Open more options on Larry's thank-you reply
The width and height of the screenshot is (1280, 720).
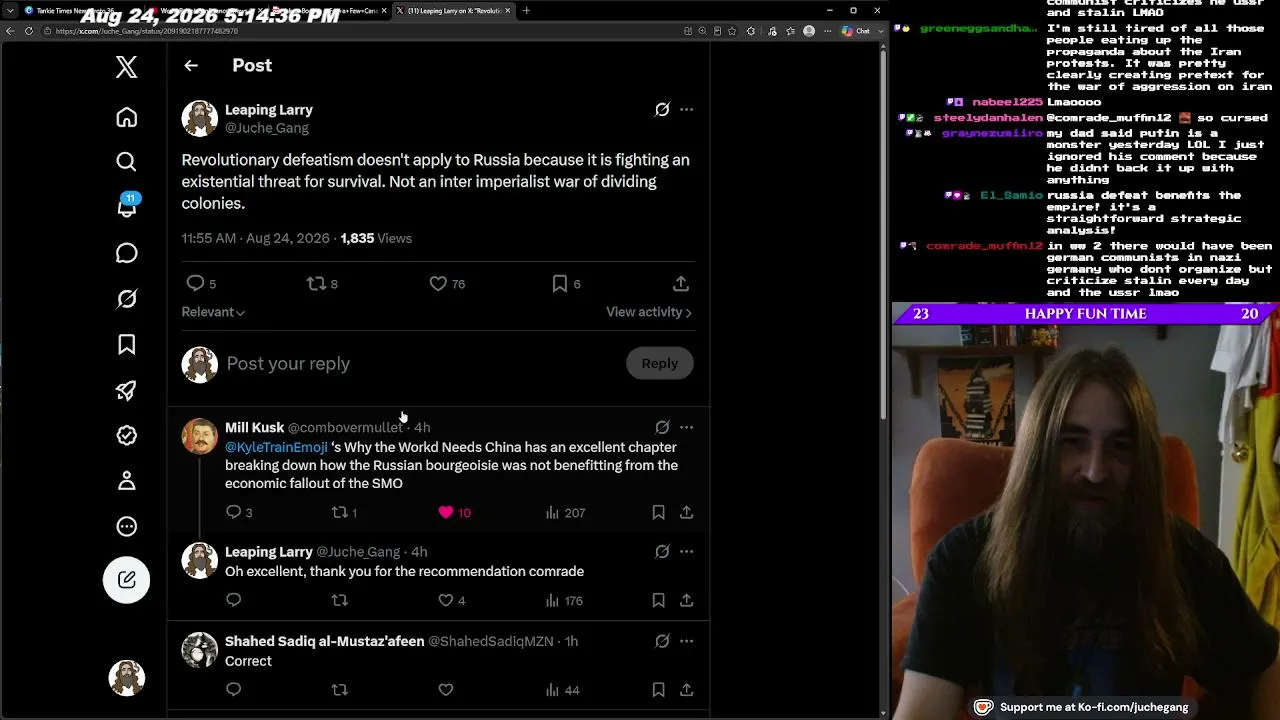686,551
